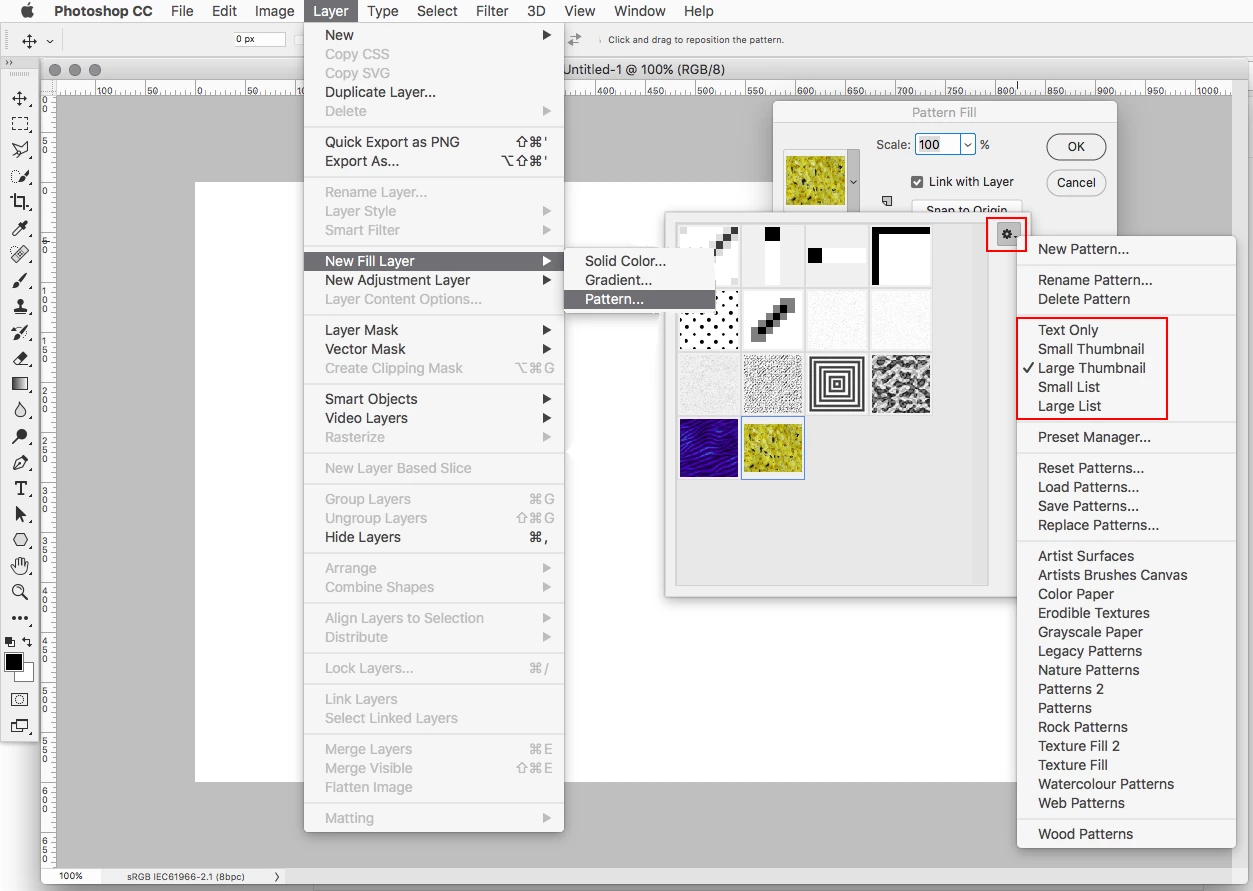Click Cancel in Pattern Fill dialog
The height and width of the screenshot is (891, 1253).
(x=1076, y=182)
